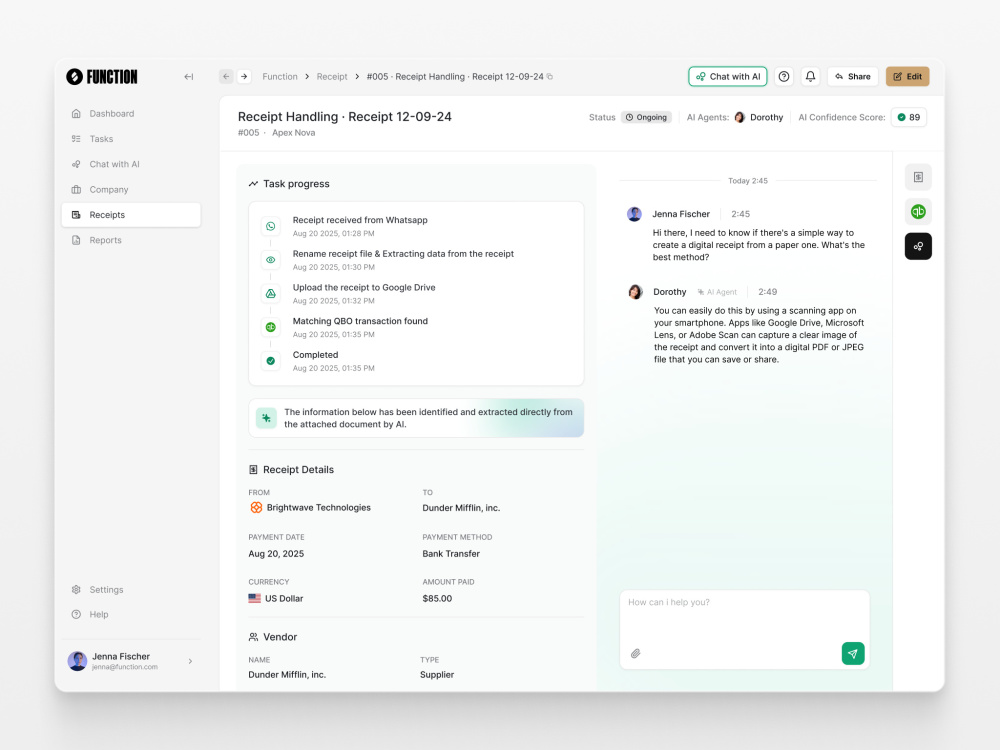
Task: Click the Receipt breadcrumb link
Action: pyautogui.click(x=332, y=77)
